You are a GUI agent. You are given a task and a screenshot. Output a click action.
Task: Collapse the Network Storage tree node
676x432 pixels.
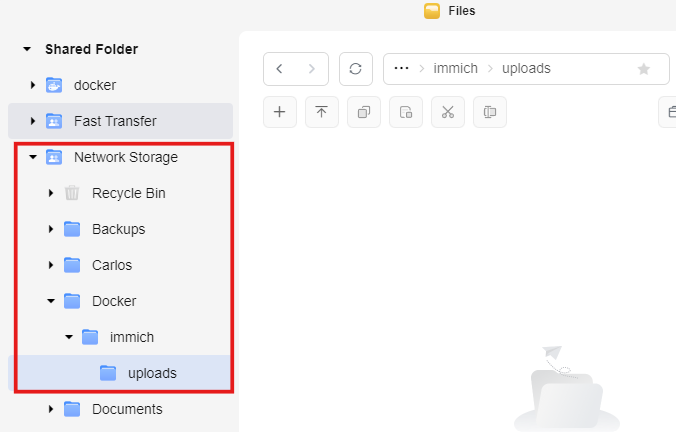click(33, 157)
